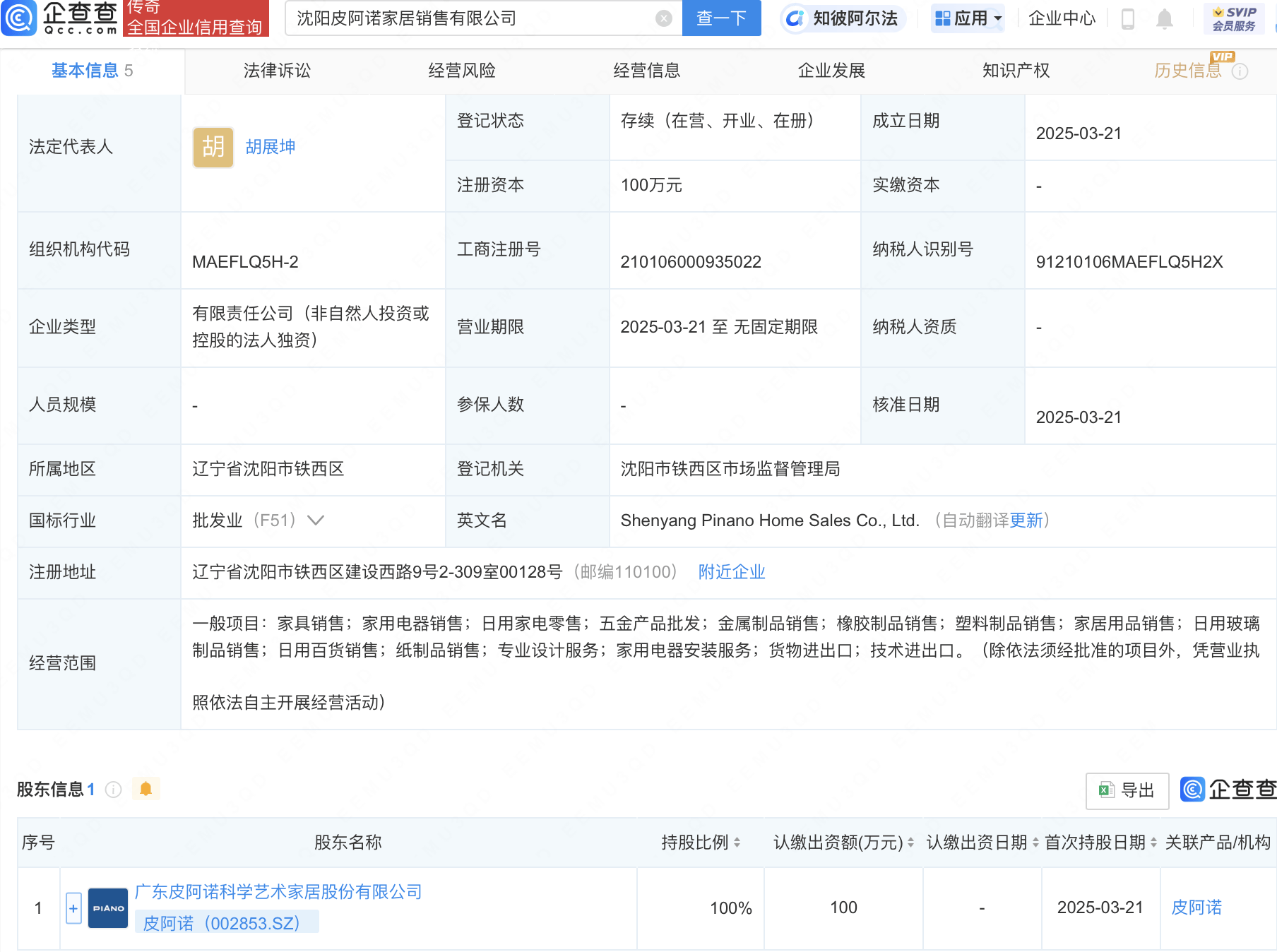The image size is (1277, 952).
Task: Open SVIP 会员服务
Action: (x=1234, y=19)
